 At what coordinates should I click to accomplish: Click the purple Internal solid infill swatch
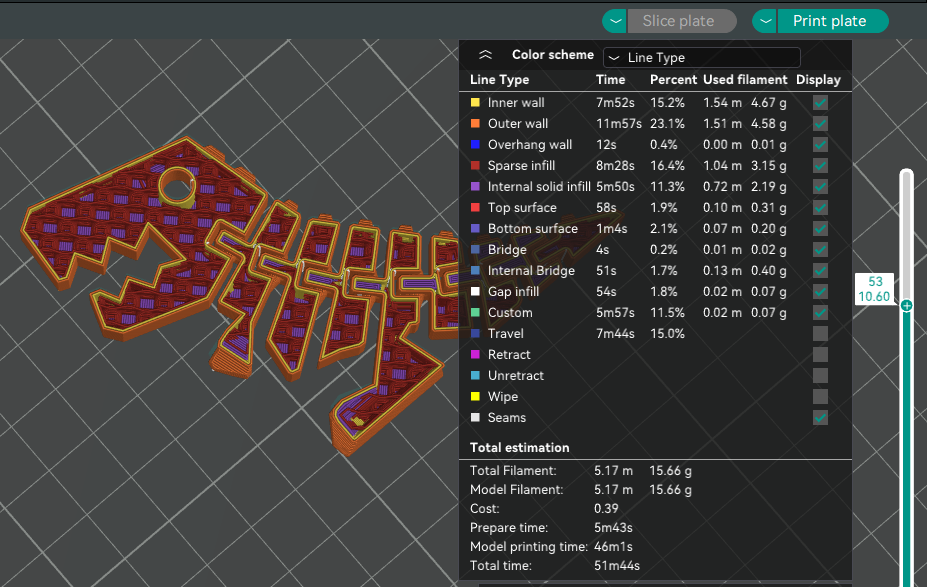click(x=476, y=187)
